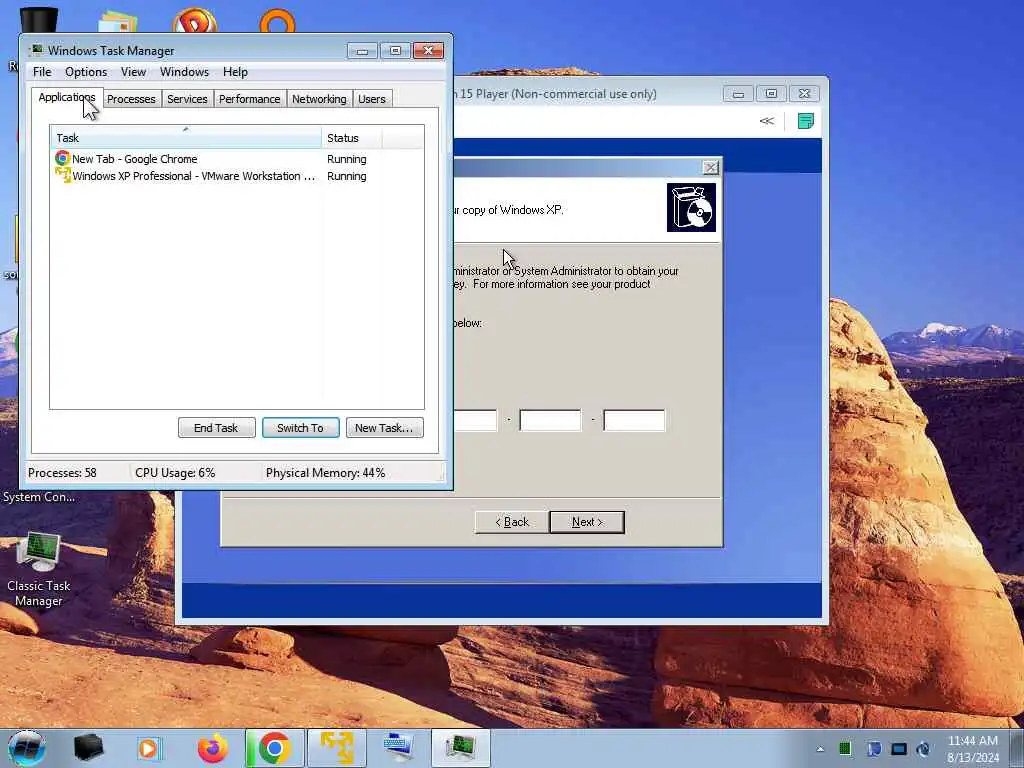Click the VMware Player window title text
This screenshot has height=768, width=1024.
pos(555,93)
